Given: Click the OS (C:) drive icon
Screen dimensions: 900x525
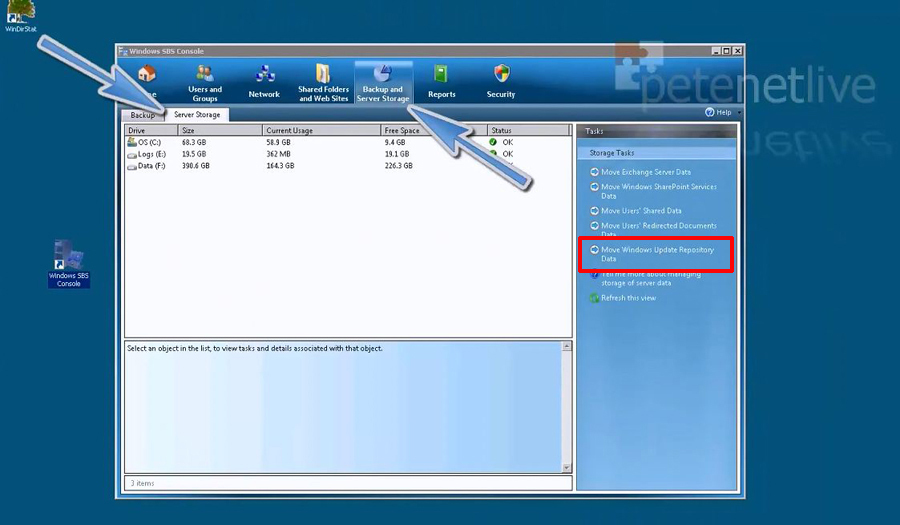Looking at the screenshot, I should [x=131, y=142].
